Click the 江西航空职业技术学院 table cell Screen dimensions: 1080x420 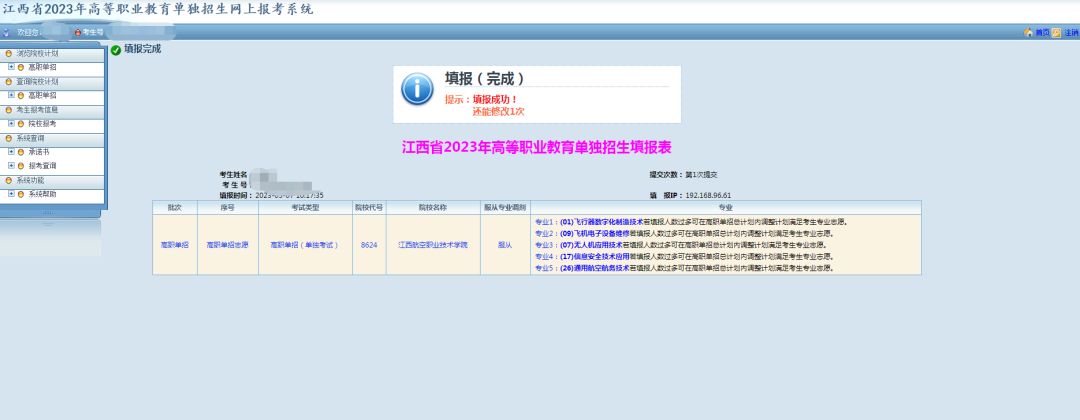click(433, 244)
